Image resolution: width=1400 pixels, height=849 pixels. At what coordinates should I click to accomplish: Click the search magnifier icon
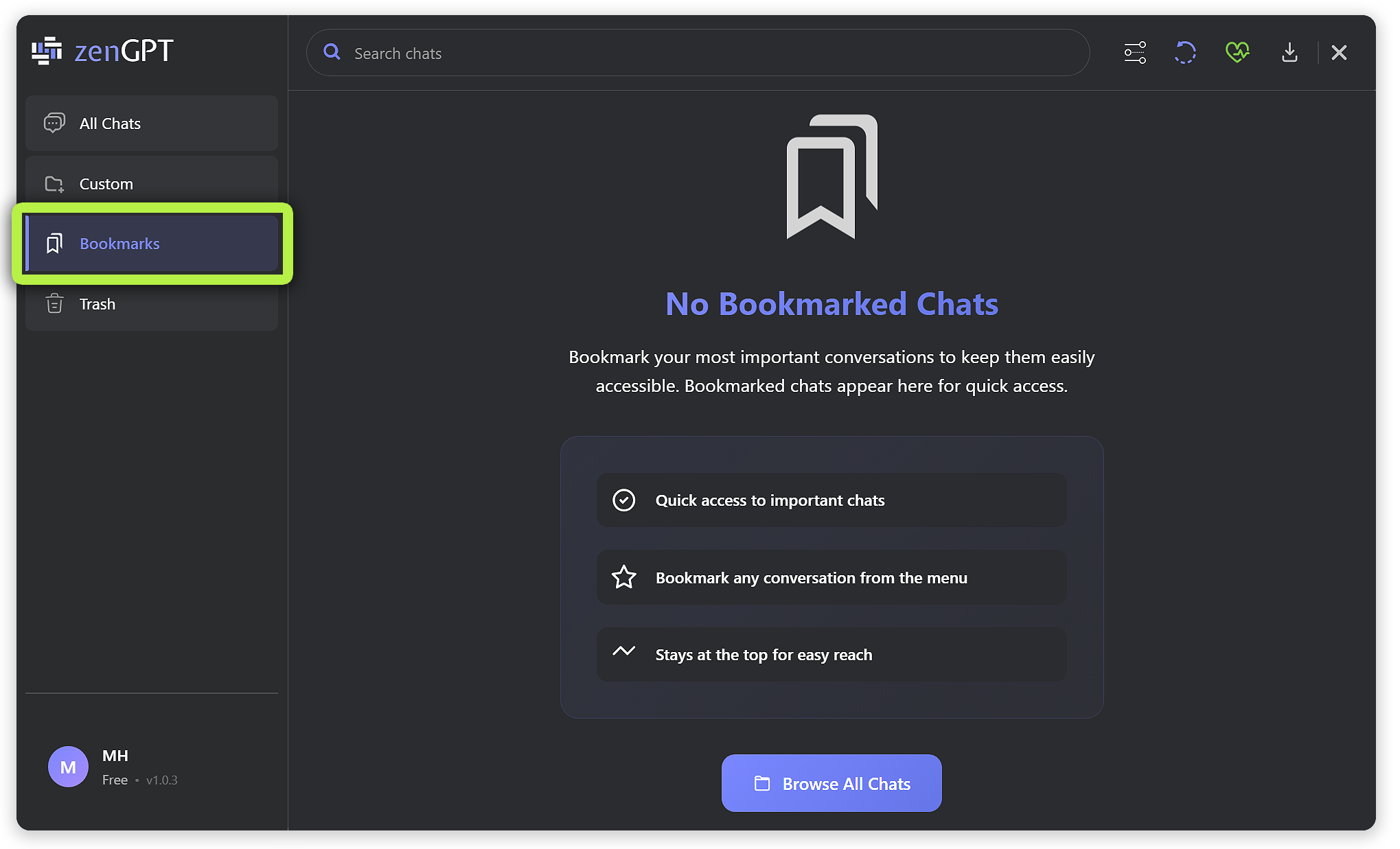click(x=332, y=52)
